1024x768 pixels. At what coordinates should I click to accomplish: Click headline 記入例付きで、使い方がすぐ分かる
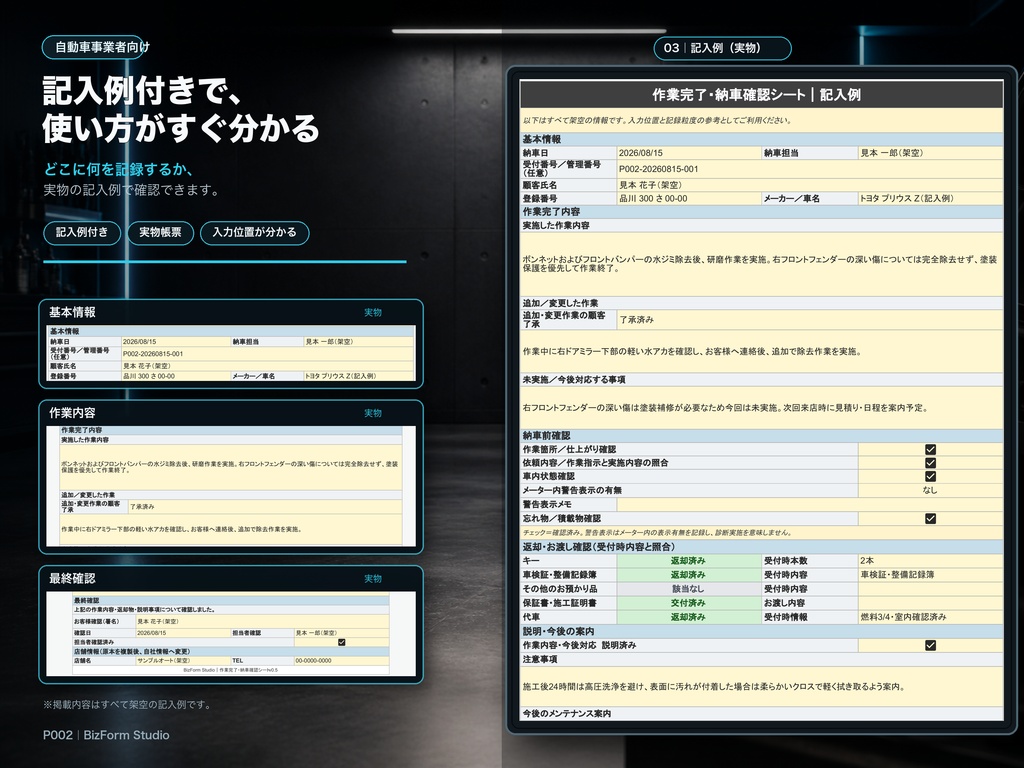click(x=181, y=109)
